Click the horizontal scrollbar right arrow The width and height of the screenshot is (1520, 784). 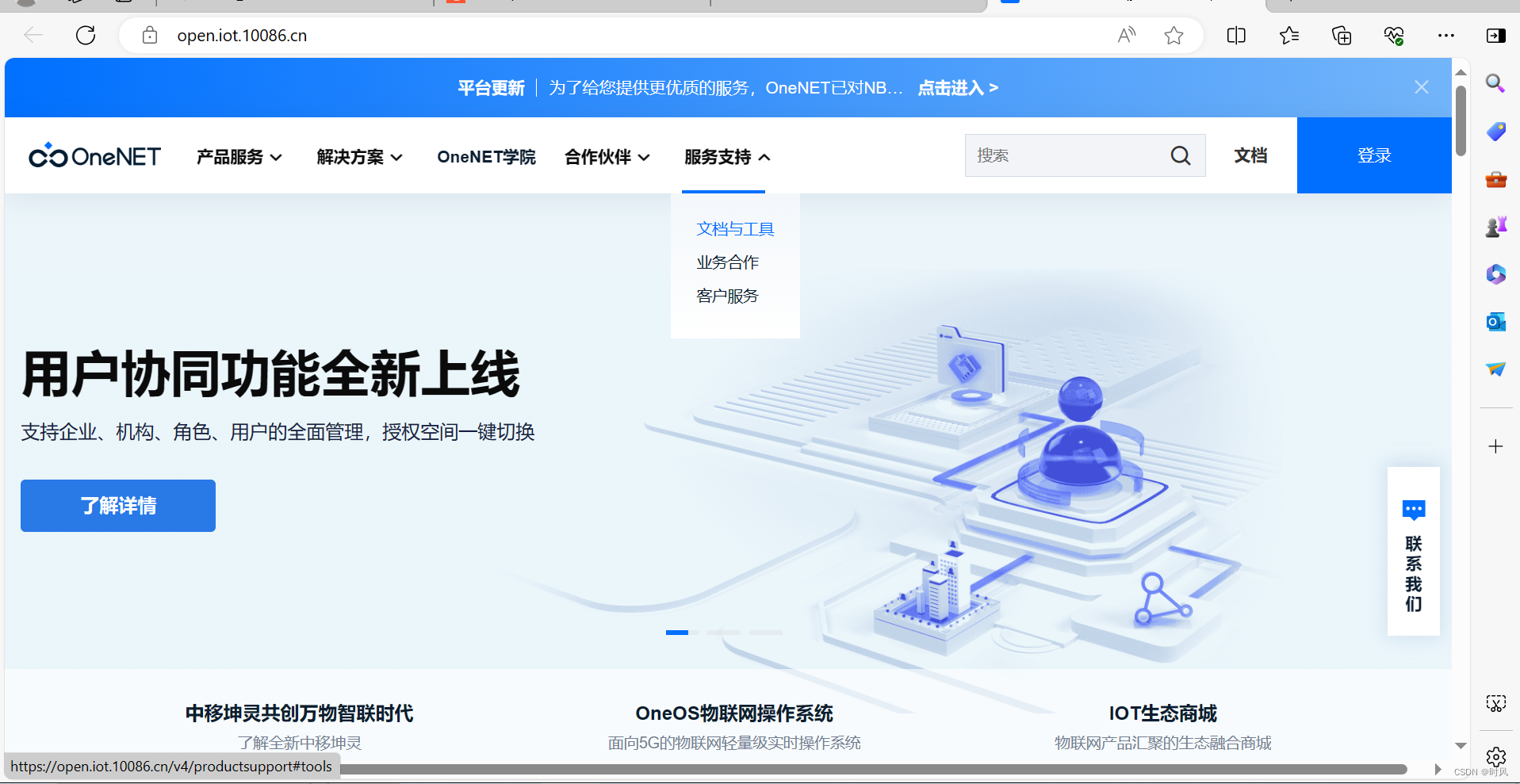[1438, 770]
